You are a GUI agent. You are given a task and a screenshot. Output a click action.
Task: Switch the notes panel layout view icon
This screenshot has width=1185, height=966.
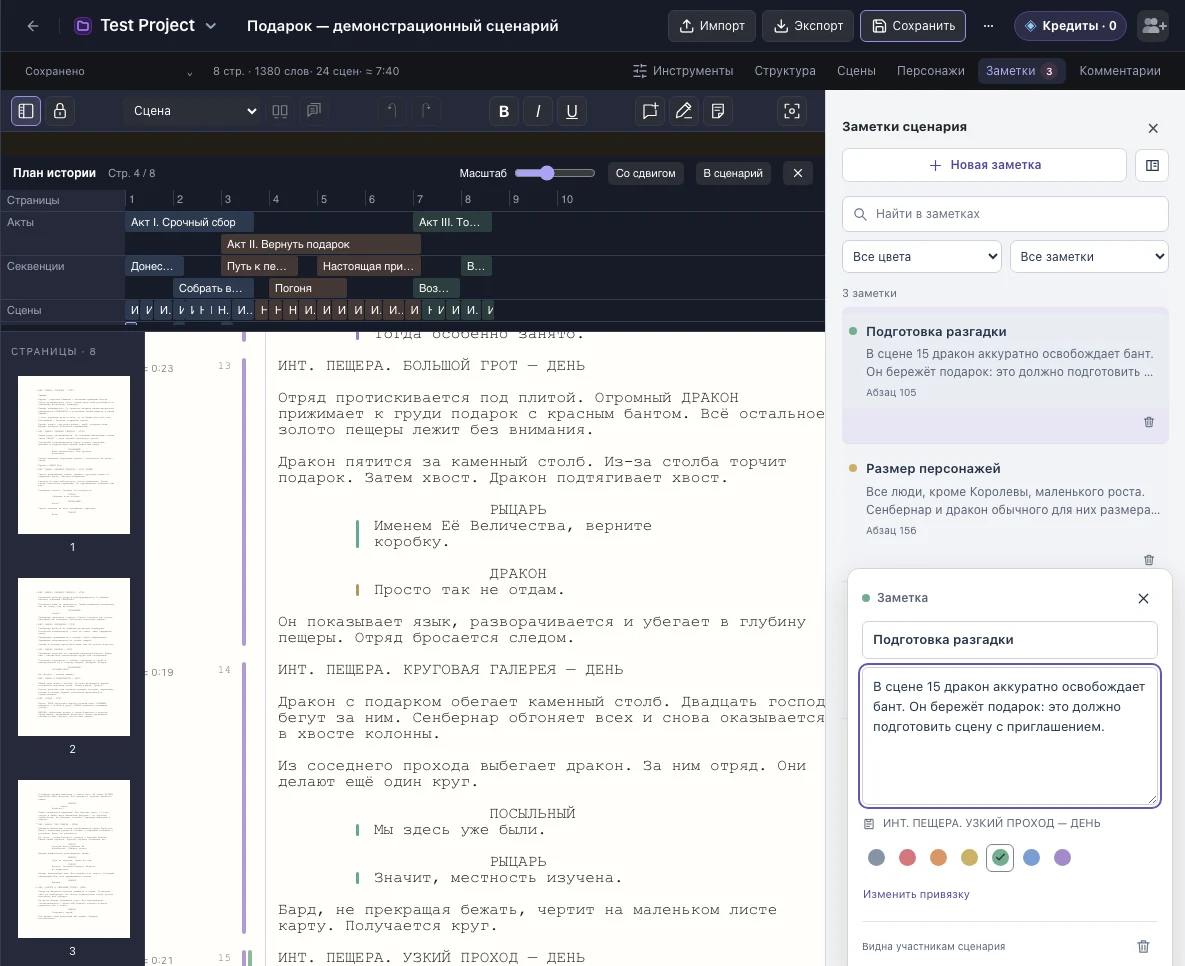point(1152,165)
